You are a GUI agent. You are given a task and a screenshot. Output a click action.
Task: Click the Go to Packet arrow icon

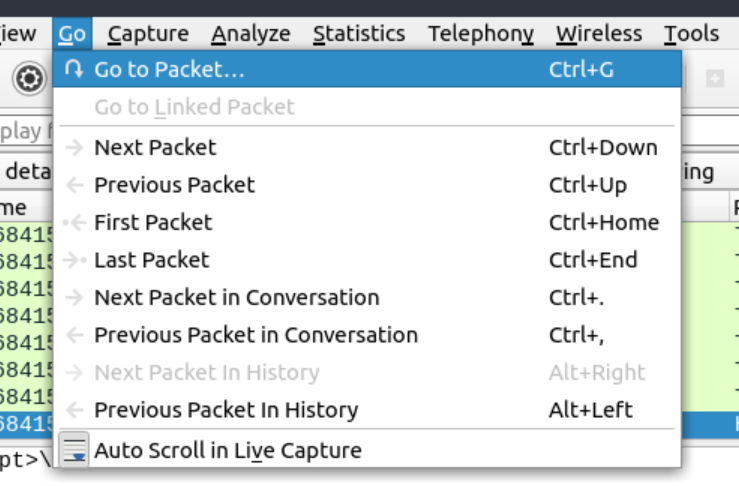click(74, 70)
